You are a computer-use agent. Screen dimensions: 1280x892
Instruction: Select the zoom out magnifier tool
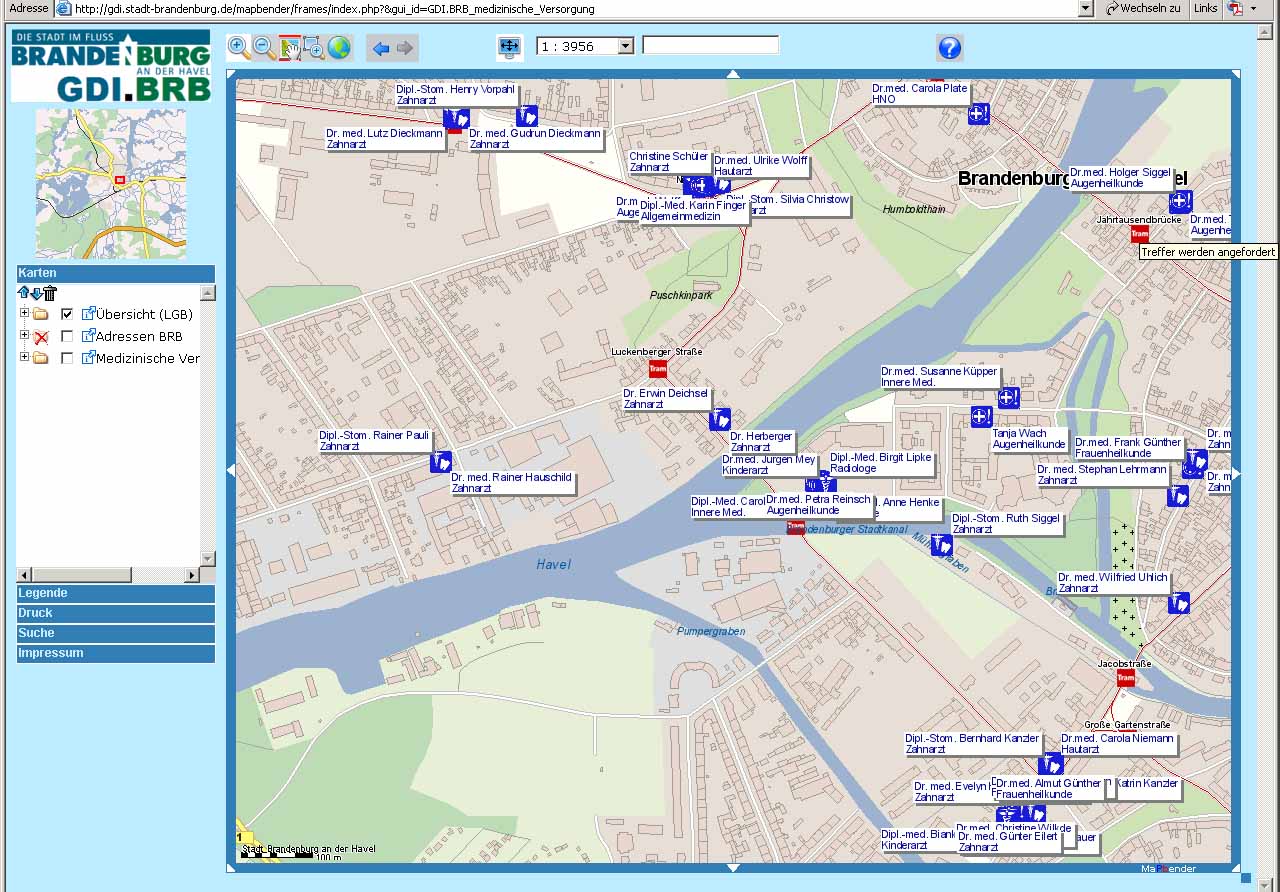point(264,47)
